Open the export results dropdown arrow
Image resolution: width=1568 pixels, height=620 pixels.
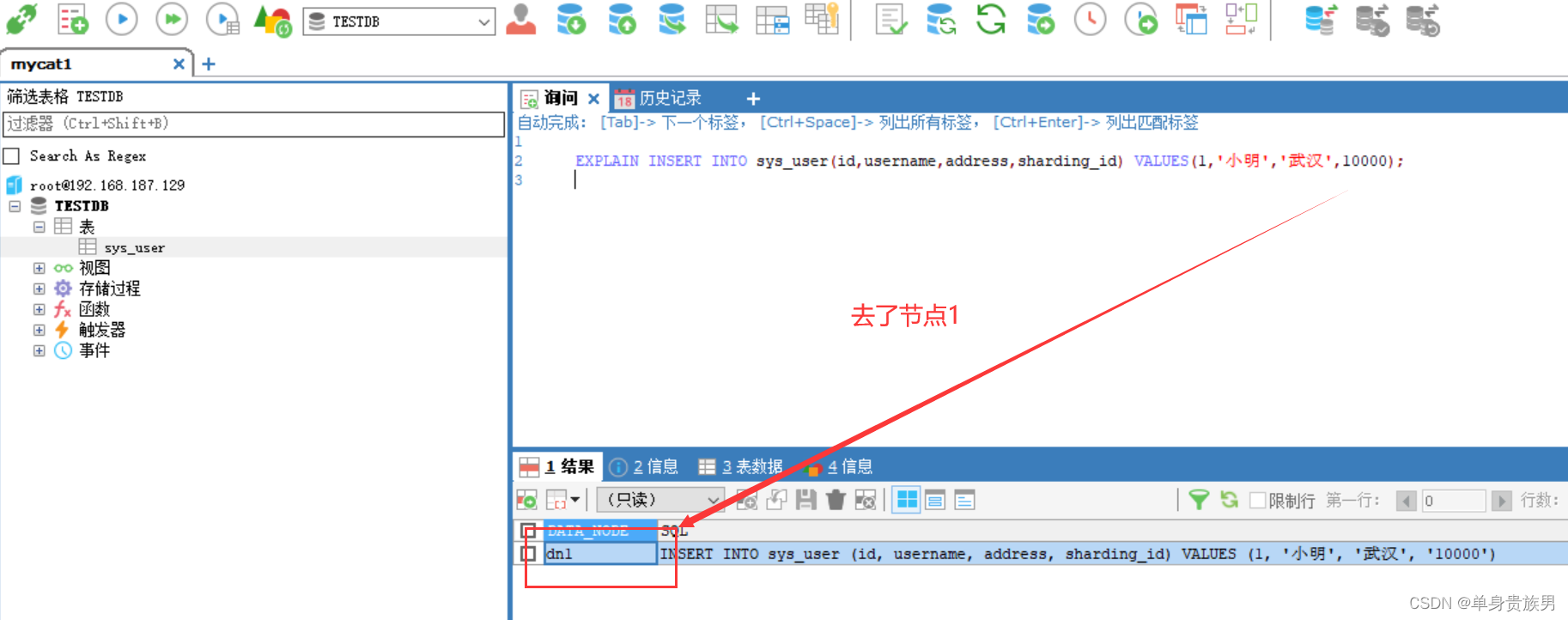(x=575, y=500)
